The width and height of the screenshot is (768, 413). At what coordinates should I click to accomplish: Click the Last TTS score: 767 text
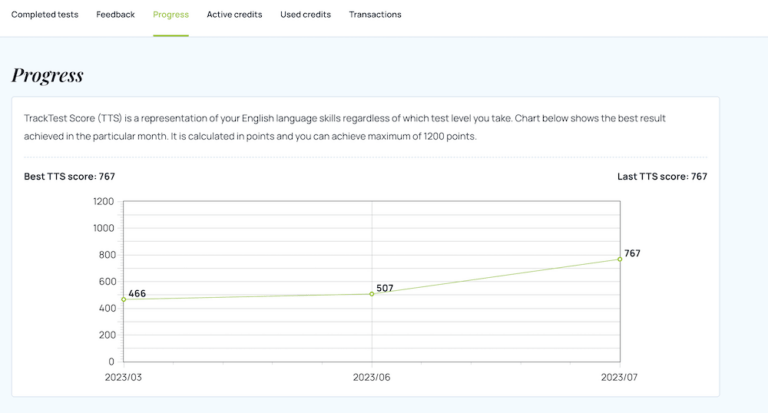click(662, 176)
